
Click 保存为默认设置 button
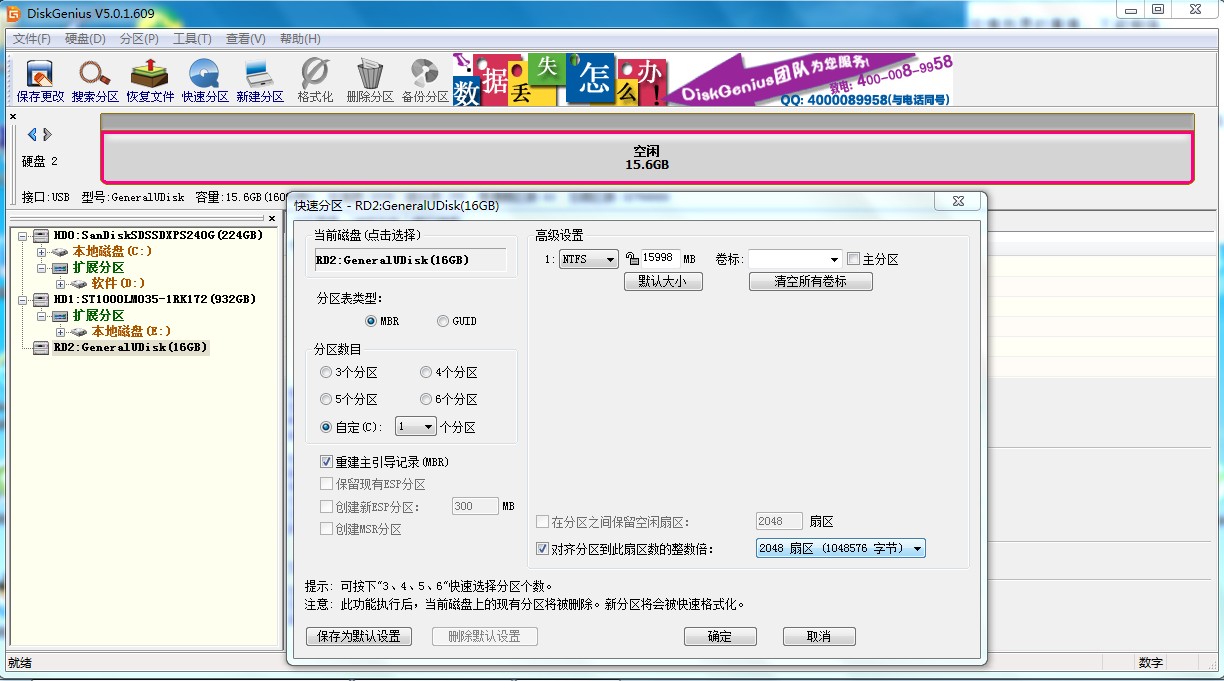pyautogui.click(x=358, y=636)
